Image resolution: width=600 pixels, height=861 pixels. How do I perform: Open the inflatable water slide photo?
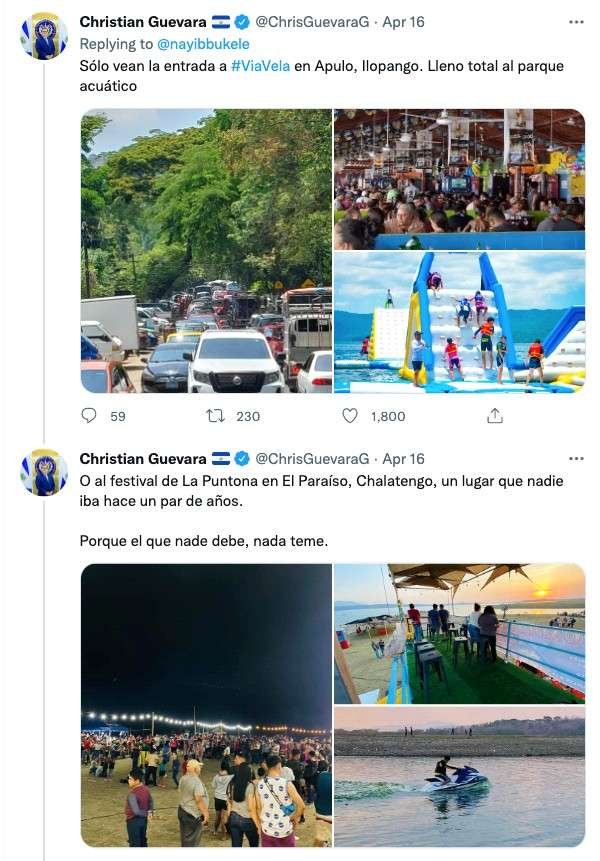pos(459,322)
